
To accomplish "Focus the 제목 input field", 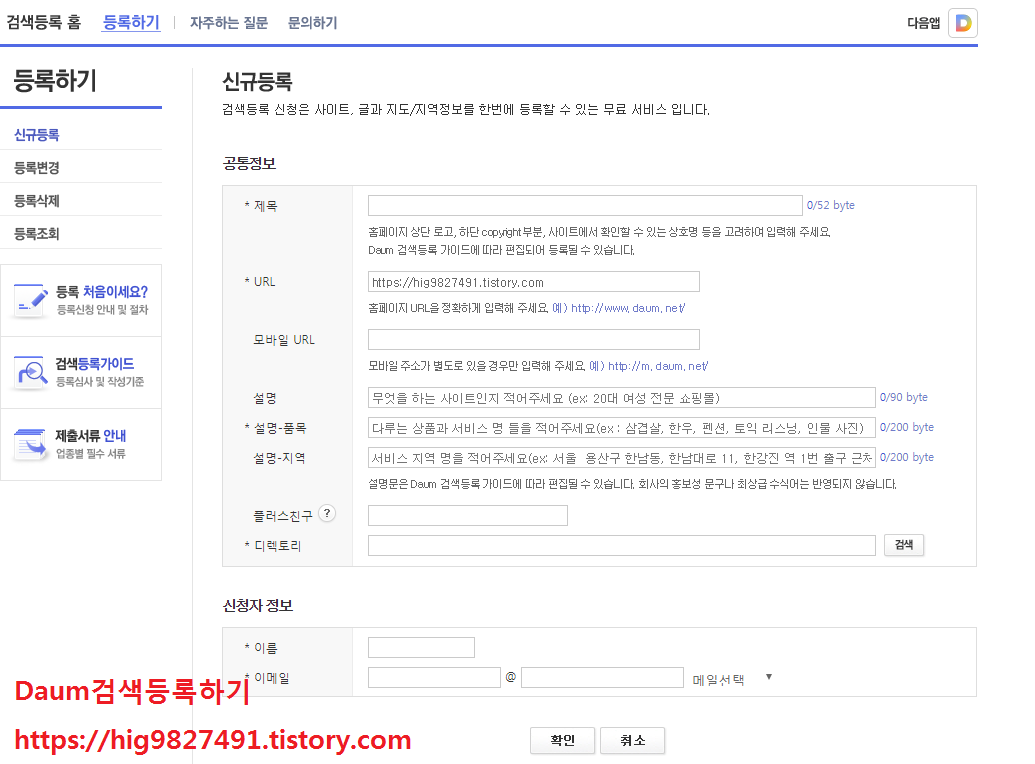I will point(585,205).
